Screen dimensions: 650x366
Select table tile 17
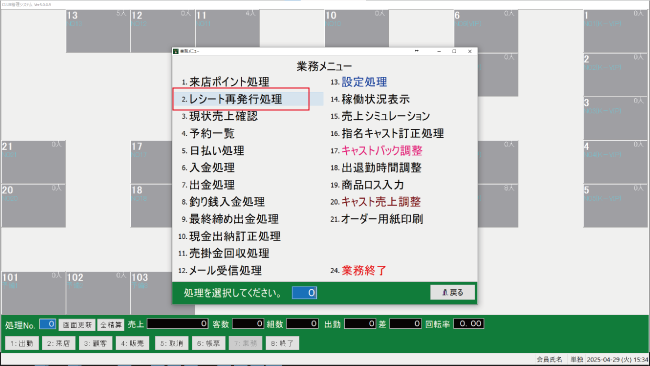151,162
